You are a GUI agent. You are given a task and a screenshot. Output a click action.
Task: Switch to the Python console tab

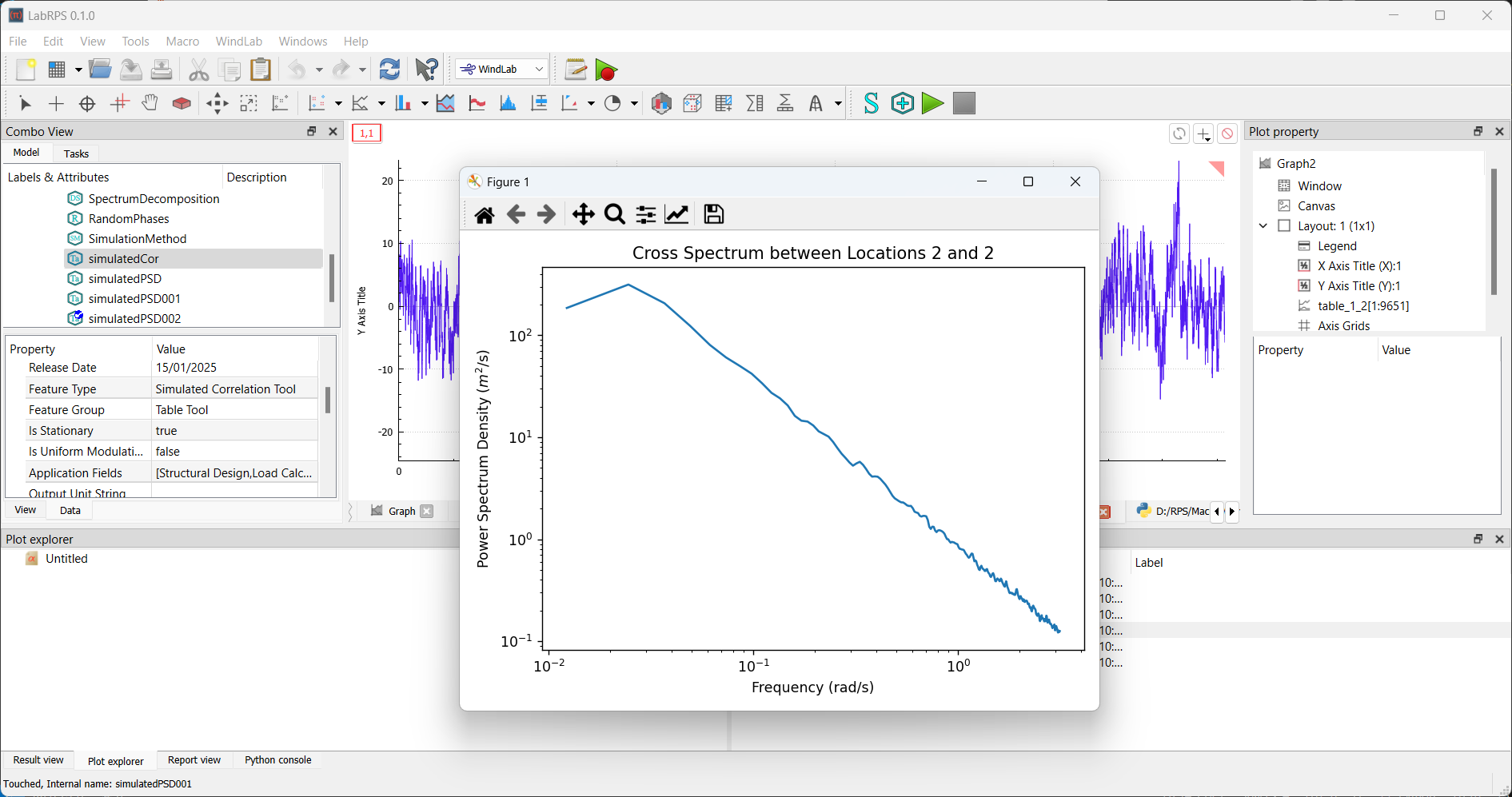(x=277, y=760)
